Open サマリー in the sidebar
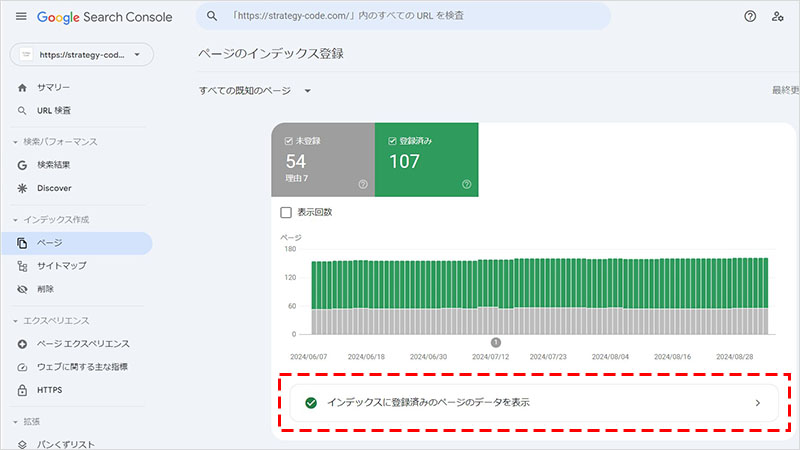This screenshot has width=800, height=450. click(53, 88)
